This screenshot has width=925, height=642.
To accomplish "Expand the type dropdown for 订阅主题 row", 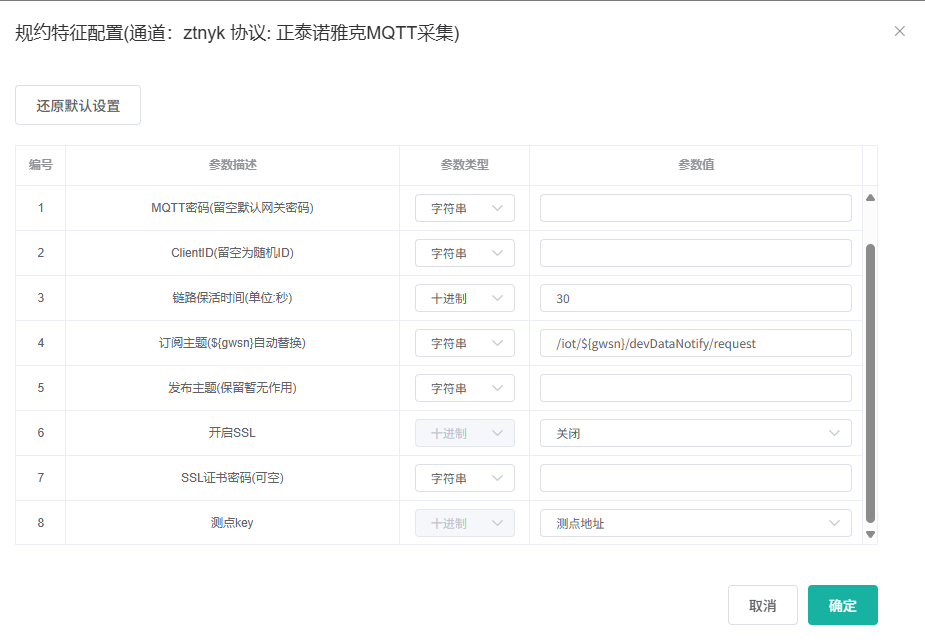I will (465, 343).
